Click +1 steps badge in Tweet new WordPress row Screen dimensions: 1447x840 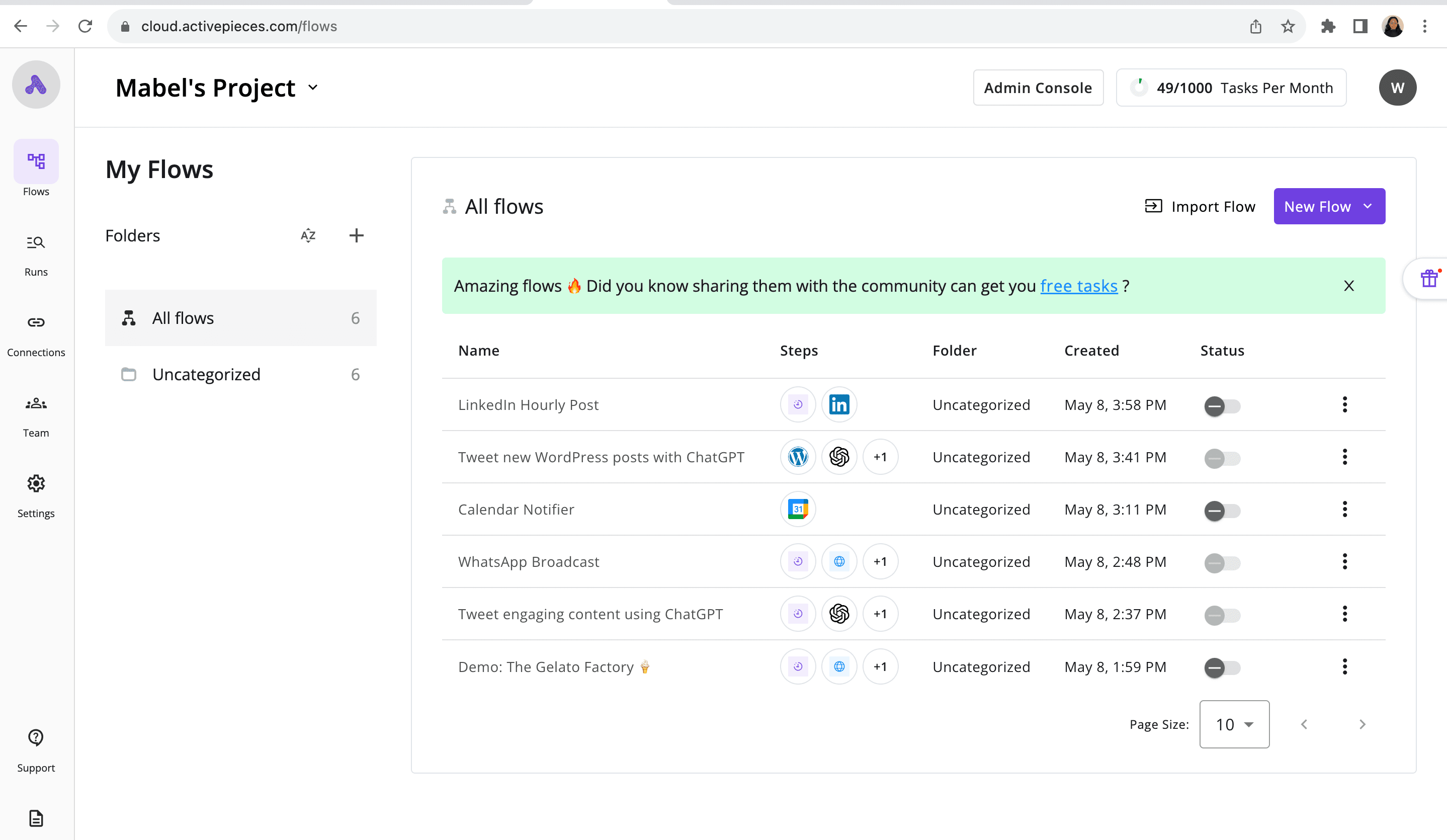pyautogui.click(x=880, y=456)
